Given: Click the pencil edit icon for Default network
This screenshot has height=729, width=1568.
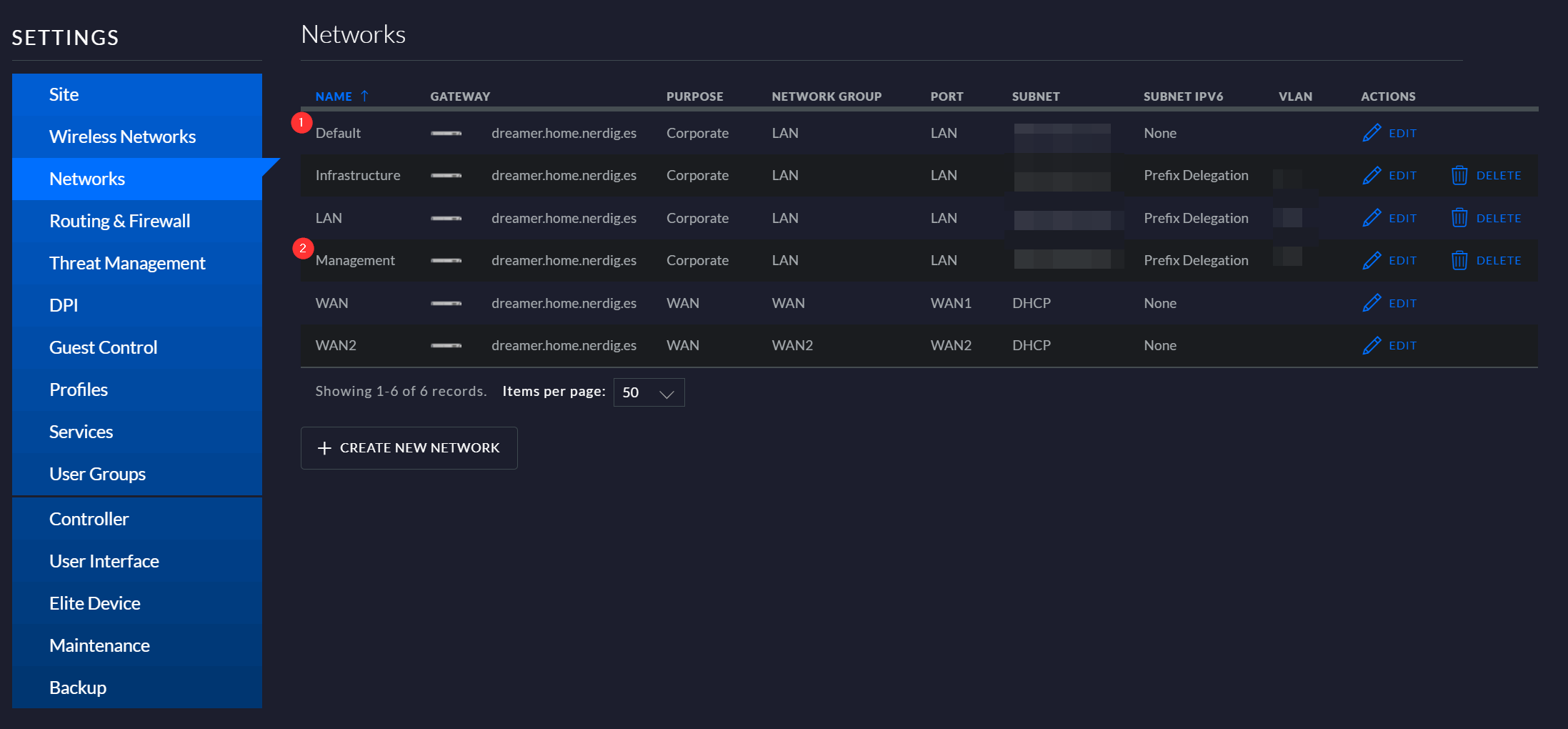Looking at the screenshot, I should (1371, 133).
